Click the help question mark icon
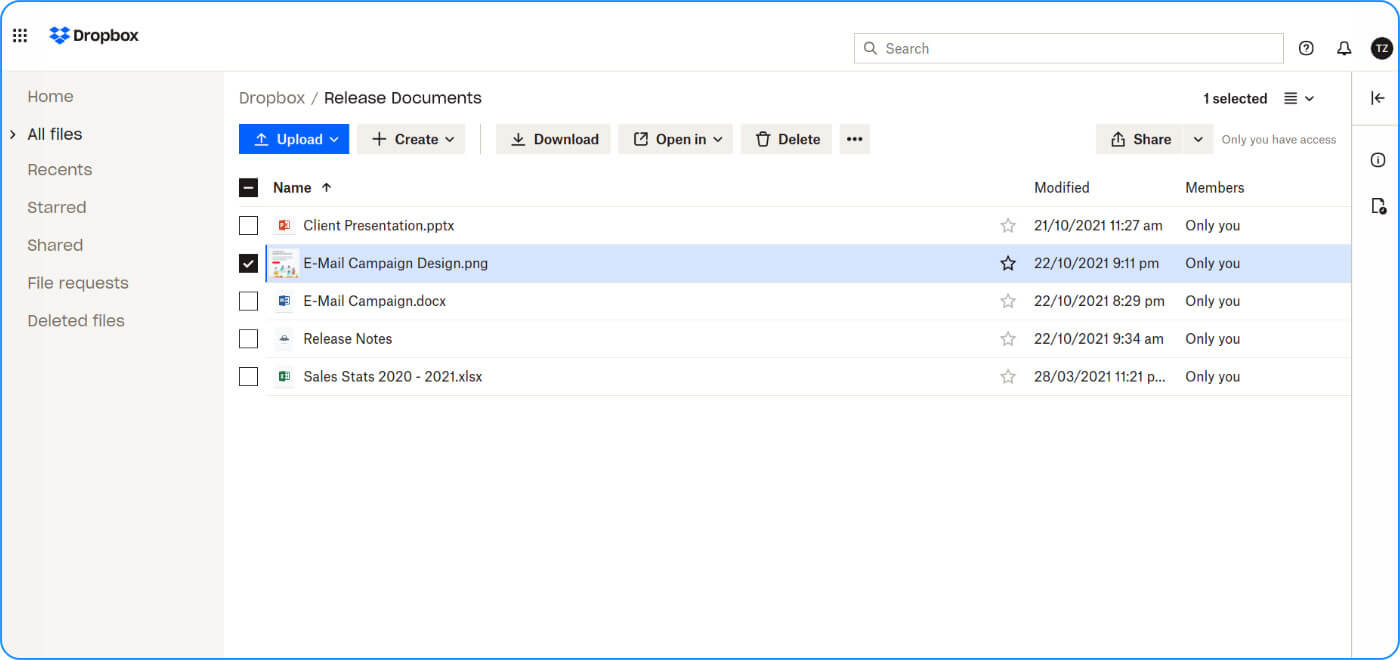The width and height of the screenshot is (1400, 660). coord(1306,48)
